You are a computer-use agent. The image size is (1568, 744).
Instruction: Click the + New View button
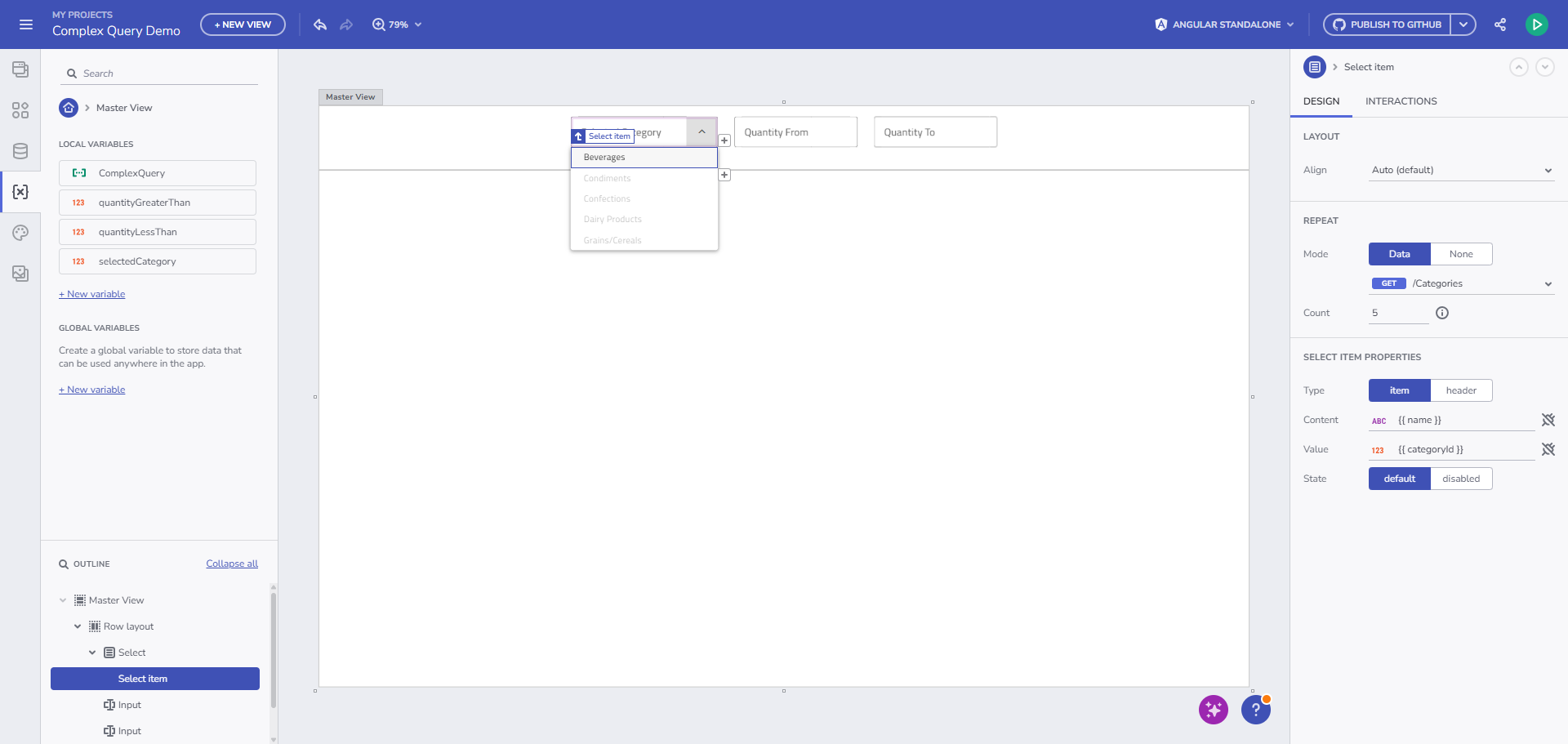[243, 25]
